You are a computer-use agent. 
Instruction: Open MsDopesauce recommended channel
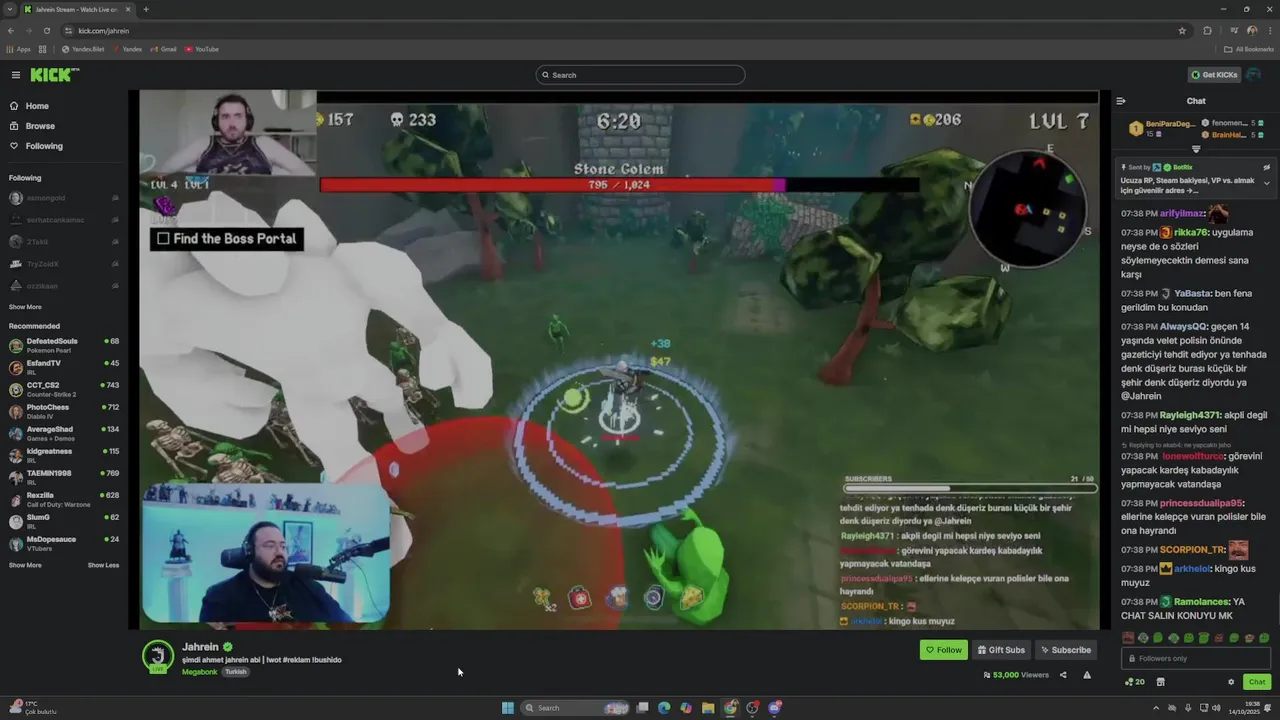point(64,543)
